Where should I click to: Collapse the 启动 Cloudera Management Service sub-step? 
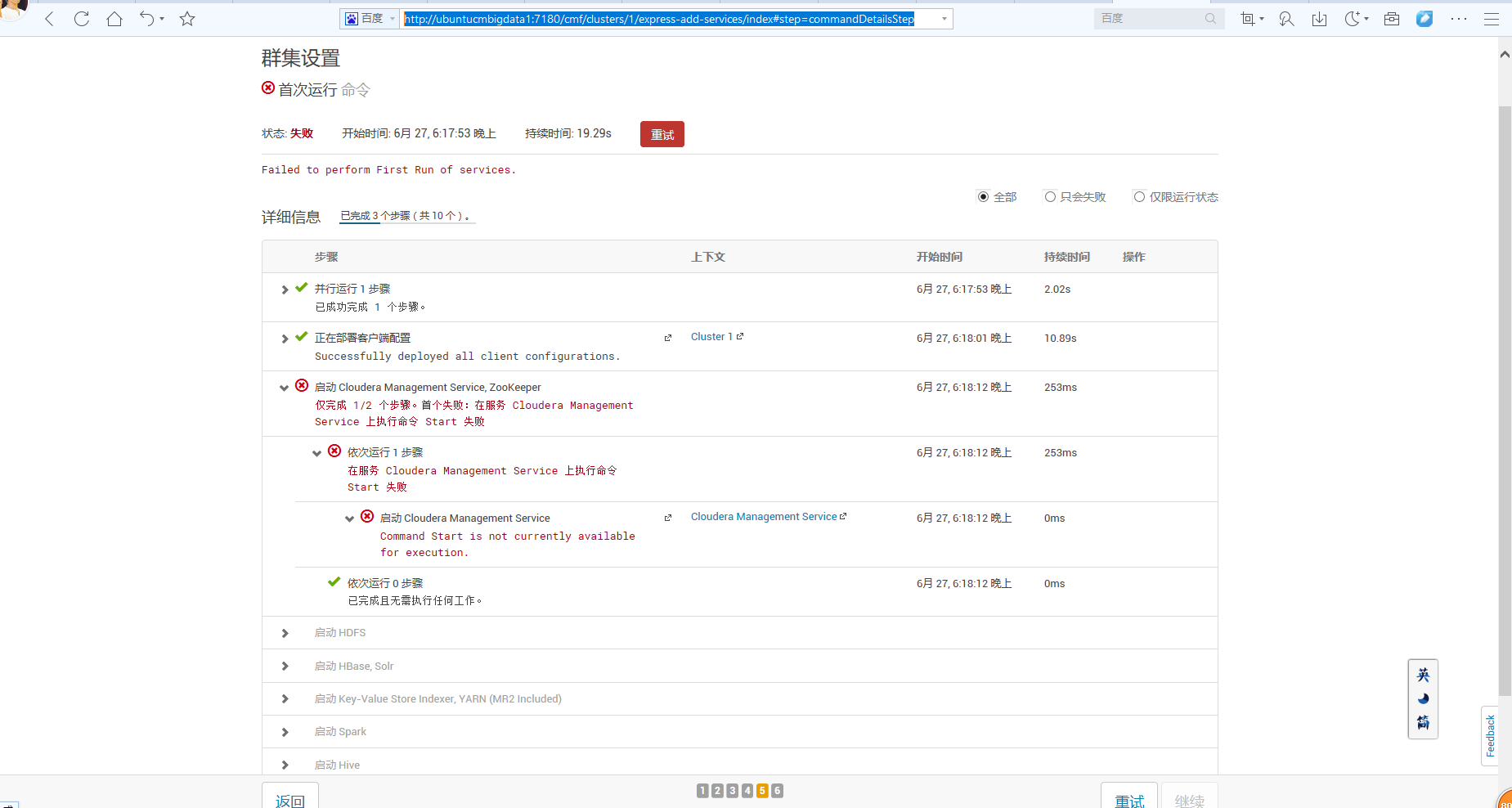pyautogui.click(x=350, y=518)
